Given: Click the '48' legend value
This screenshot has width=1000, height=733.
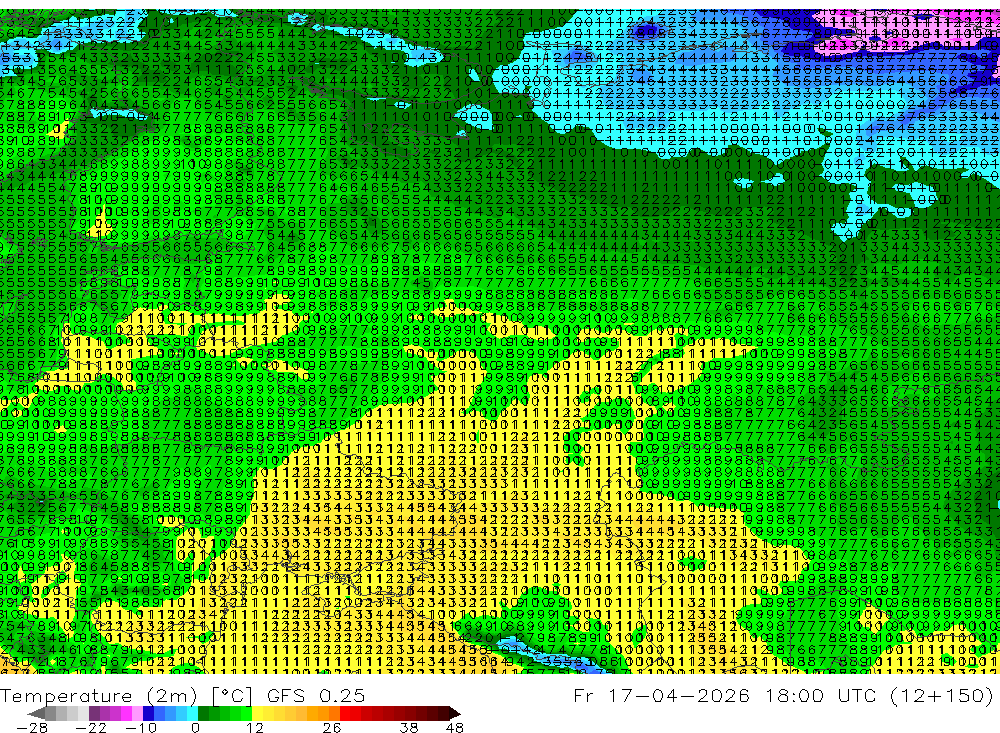Looking at the screenshot, I should coord(455,728).
